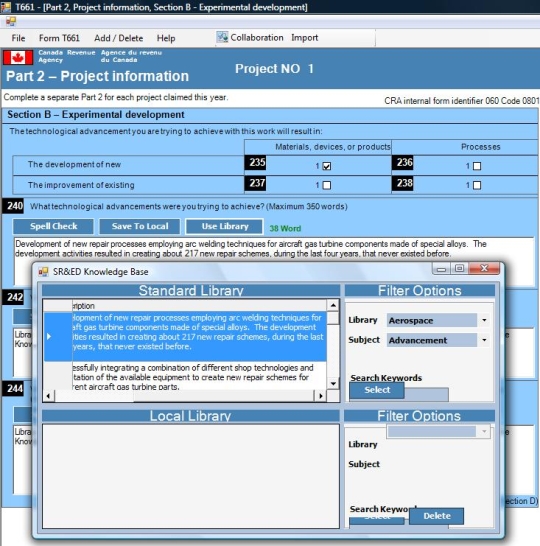This screenshot has height=546, width=540.
Task: Click the Standard Library scroll down arrow
Action: tap(333, 383)
